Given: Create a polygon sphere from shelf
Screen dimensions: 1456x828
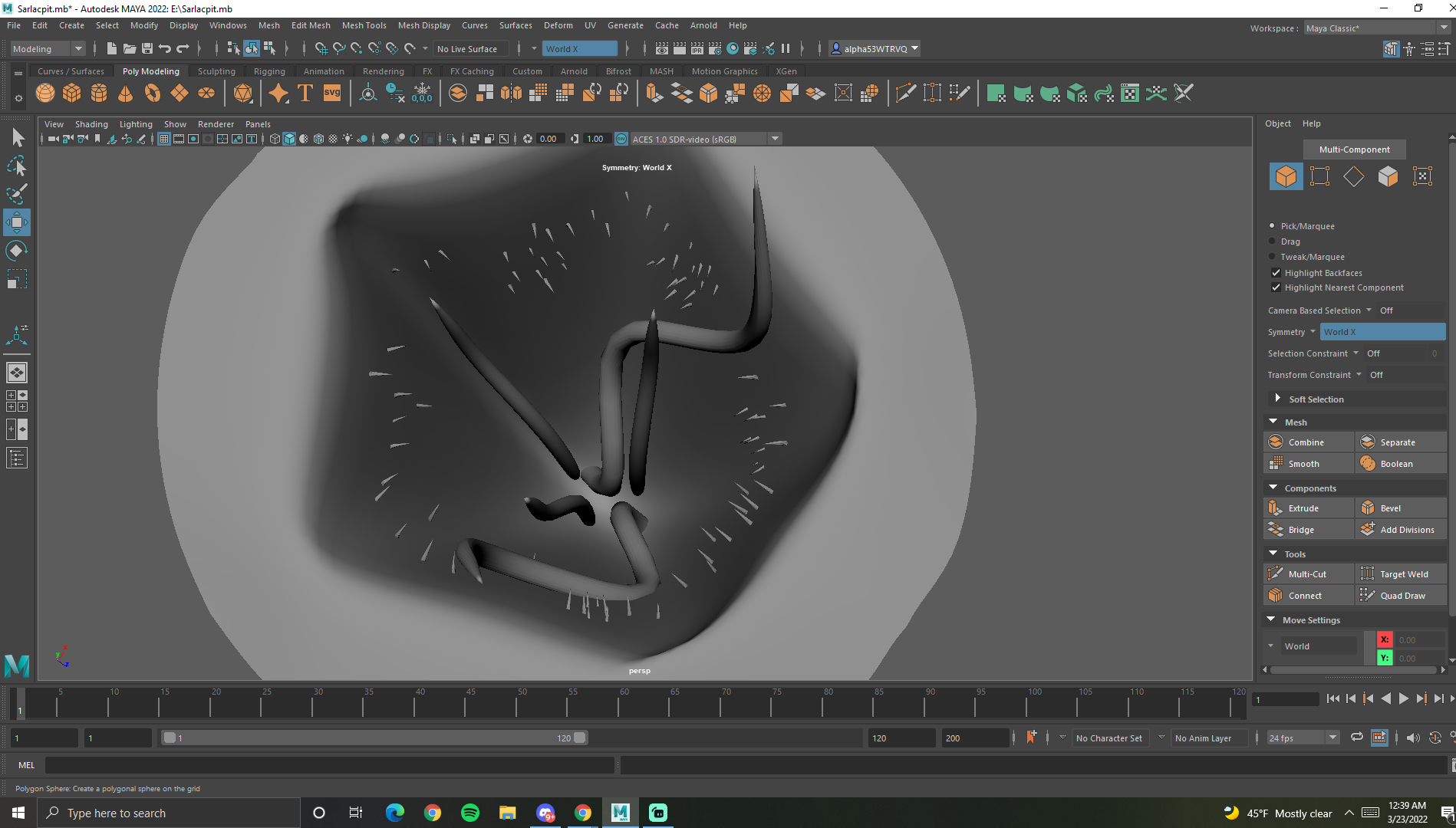Looking at the screenshot, I should (45, 94).
